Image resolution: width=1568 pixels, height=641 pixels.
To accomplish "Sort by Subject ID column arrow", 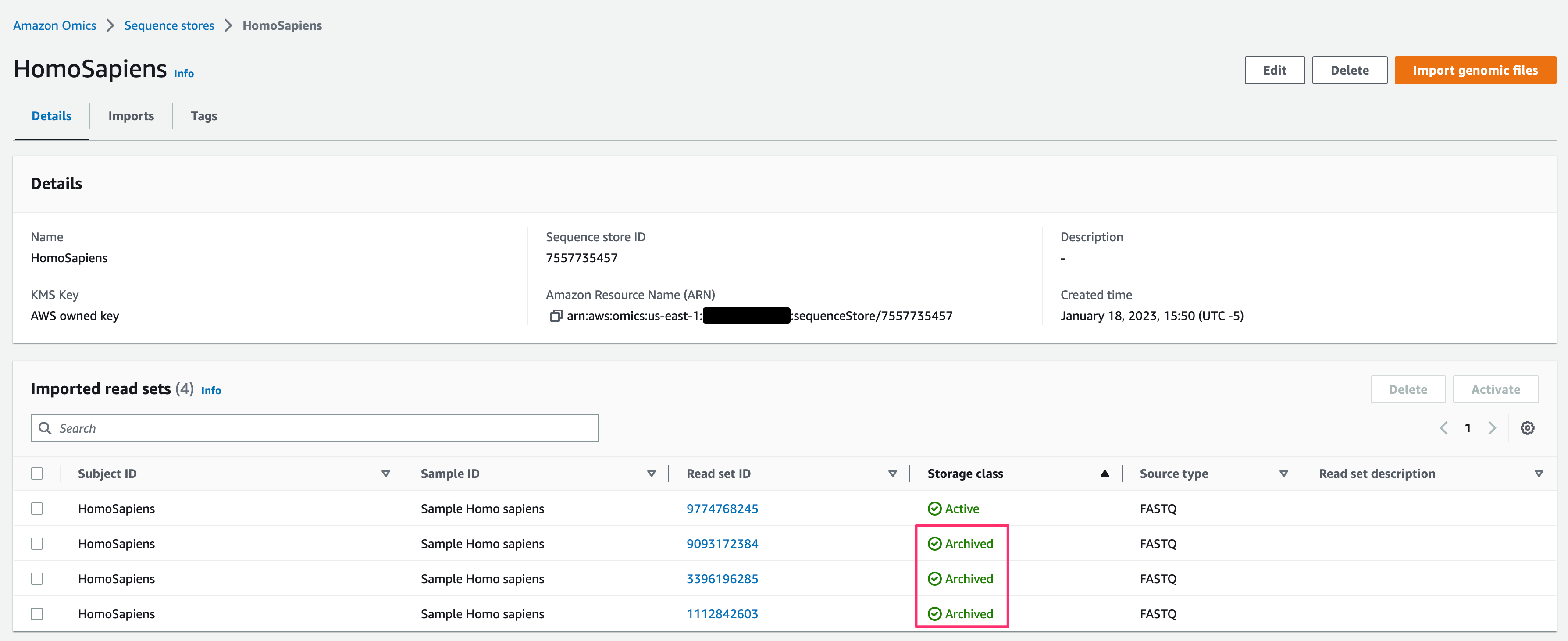I will click(x=385, y=474).
